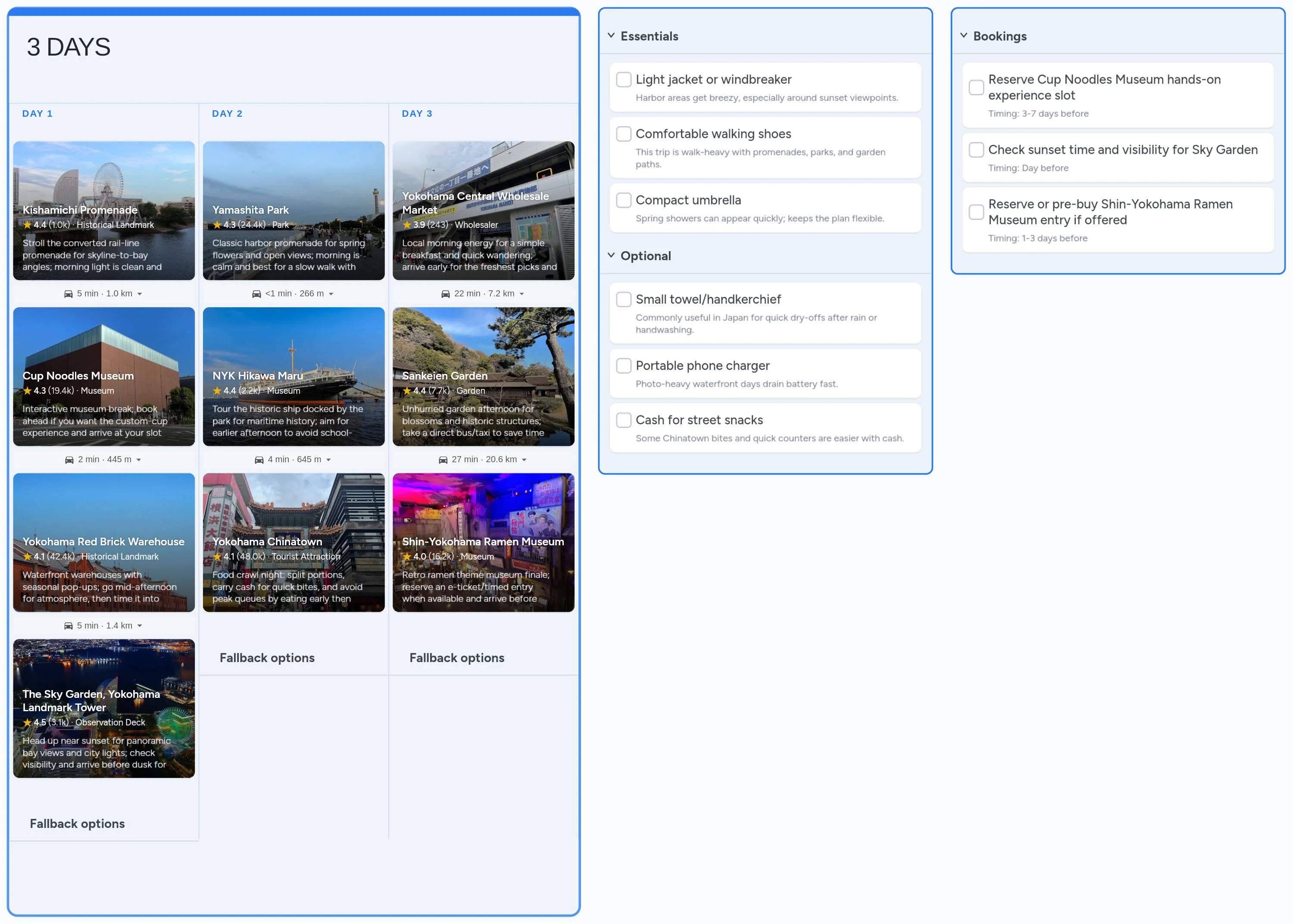The width and height of the screenshot is (1293, 924).
Task: Select the car icon under Yamashita Park
Action: 257,294
